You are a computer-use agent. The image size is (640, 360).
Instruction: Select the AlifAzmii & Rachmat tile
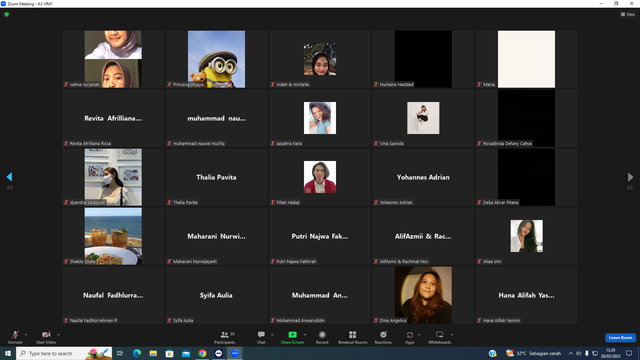pyautogui.click(x=423, y=236)
